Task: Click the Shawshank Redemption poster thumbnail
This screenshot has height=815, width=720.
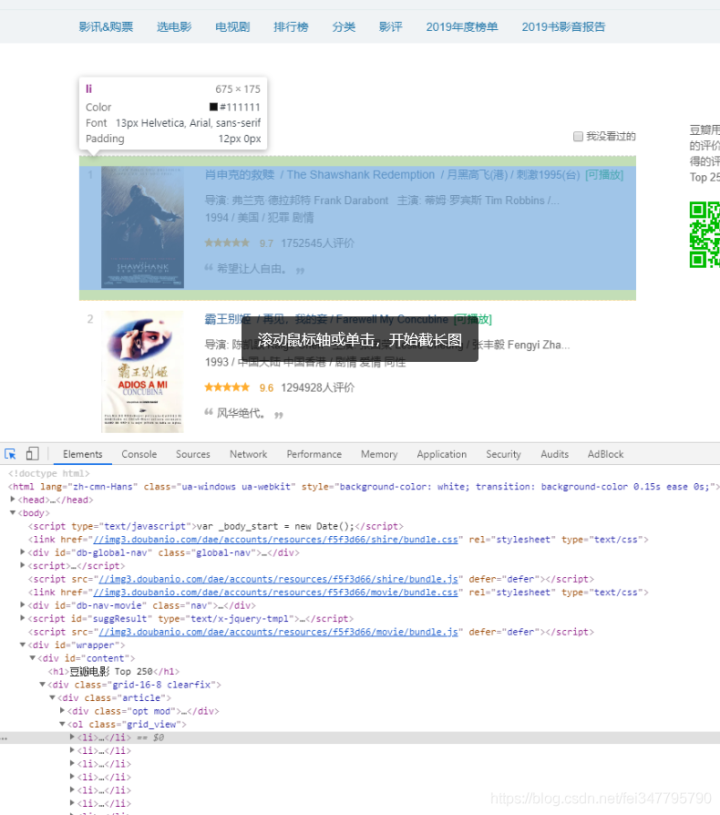Action: pos(142,227)
